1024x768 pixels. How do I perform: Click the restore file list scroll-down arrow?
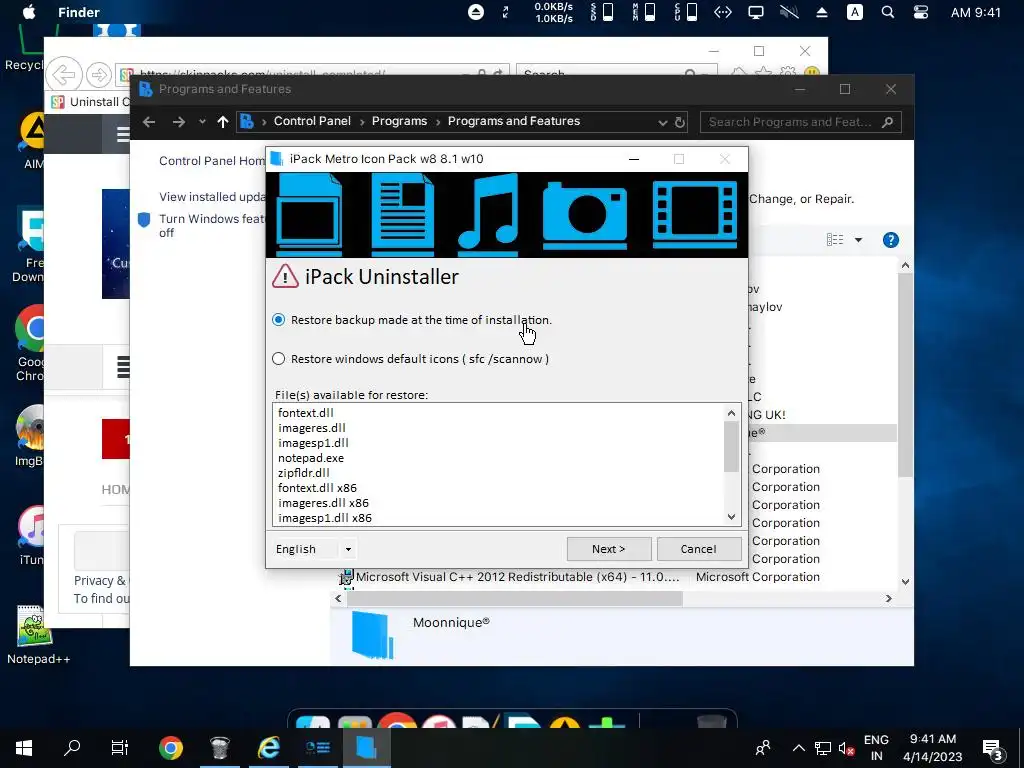tap(731, 517)
